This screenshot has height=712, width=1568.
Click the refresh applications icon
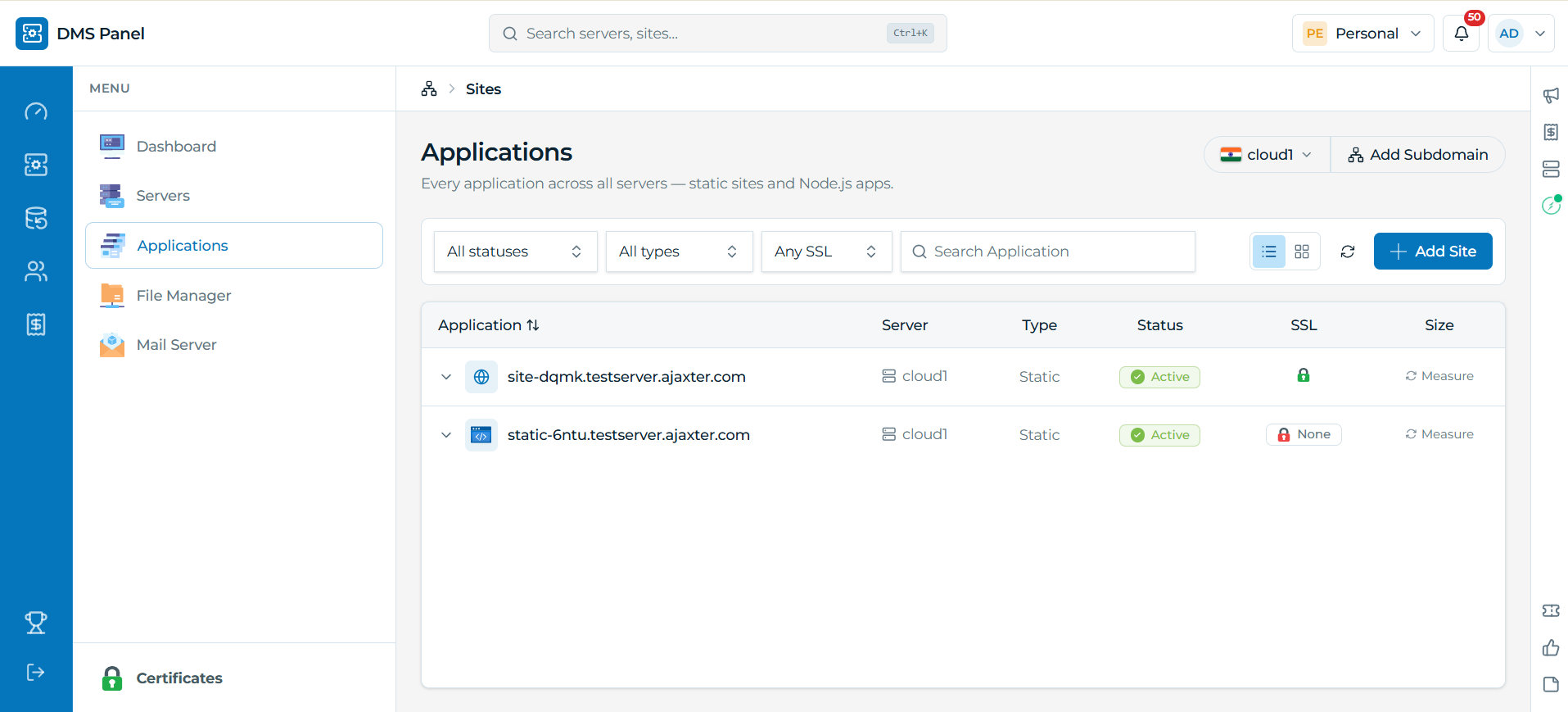(1348, 252)
